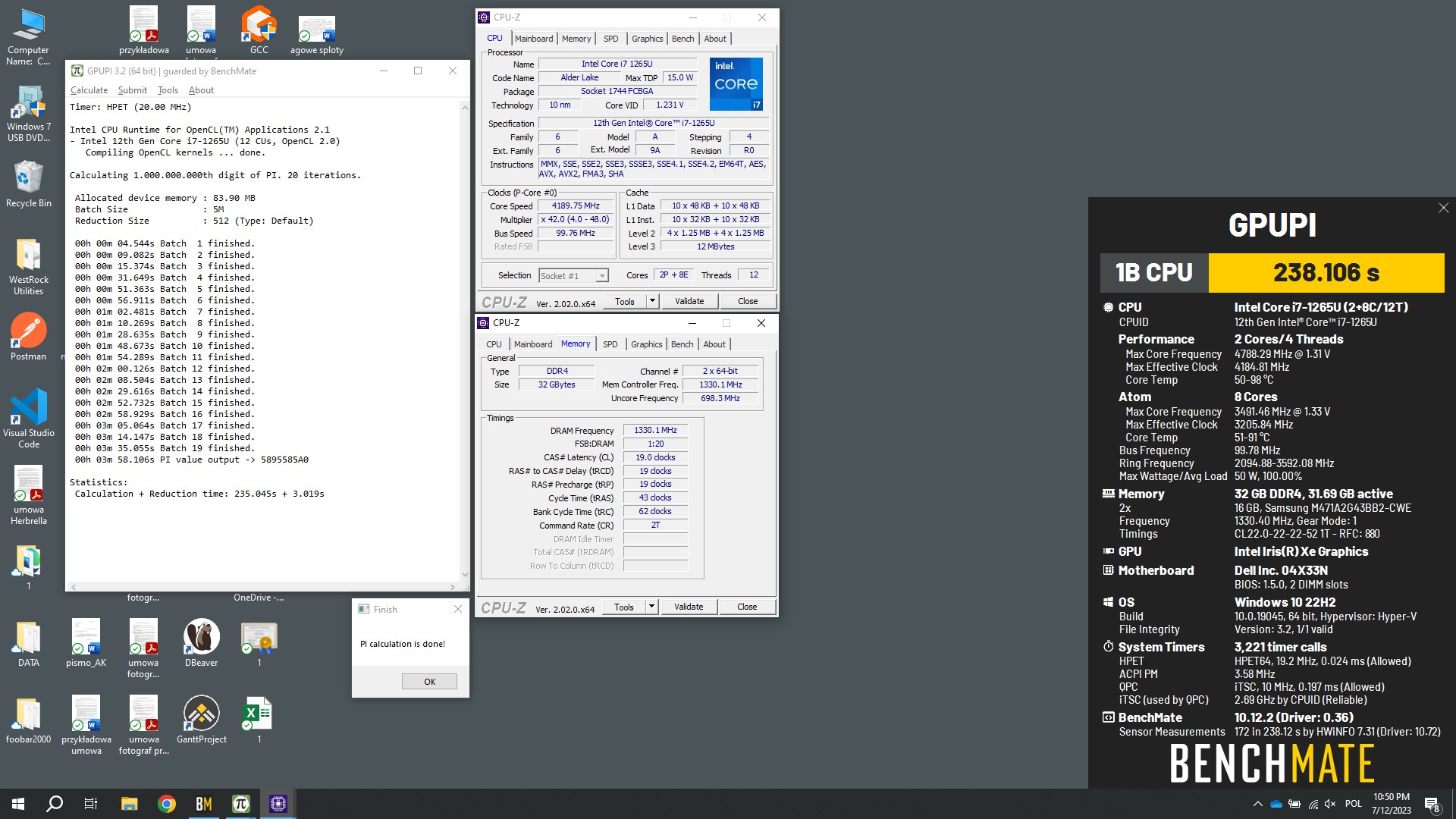Click Tools button in upper CPU-Z
Screen dimensions: 1456x819
(625, 301)
